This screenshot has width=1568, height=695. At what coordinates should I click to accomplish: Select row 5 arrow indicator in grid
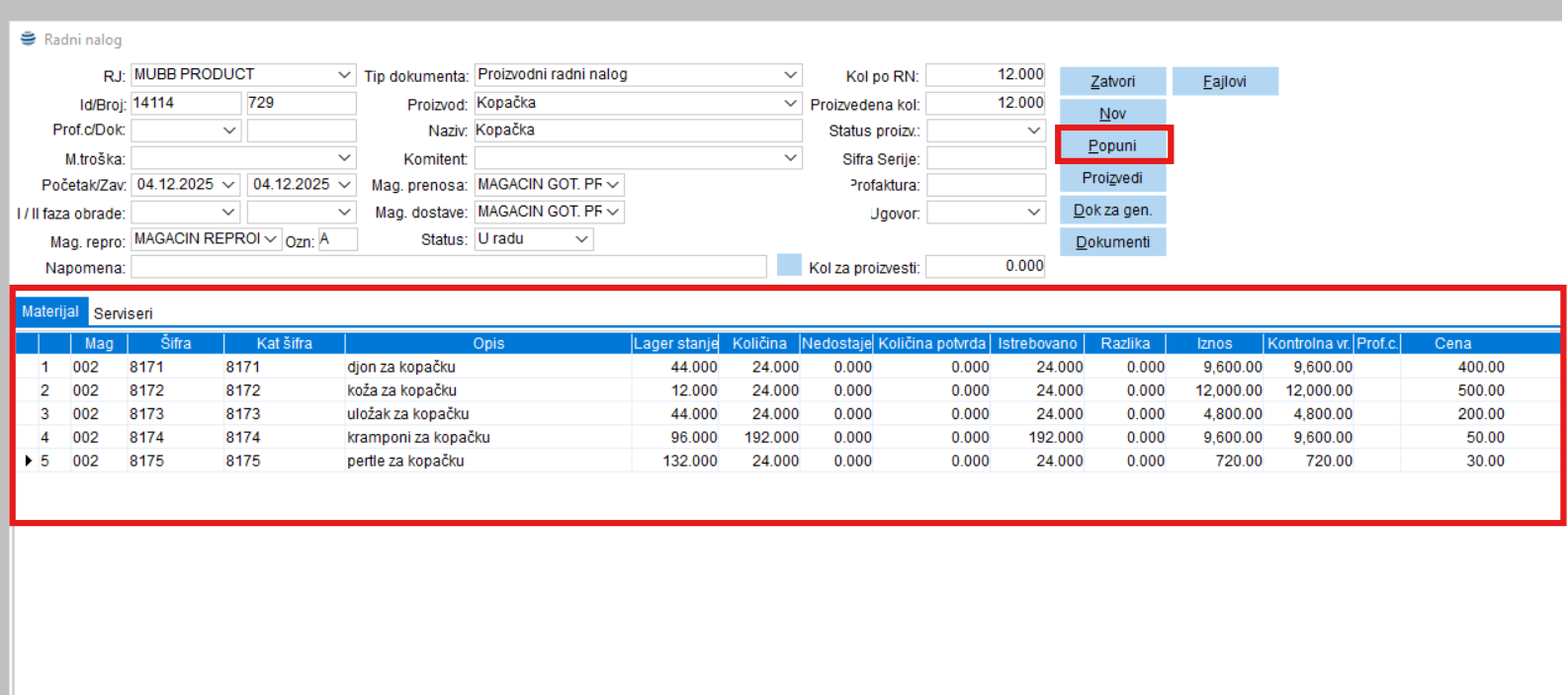pos(28,461)
